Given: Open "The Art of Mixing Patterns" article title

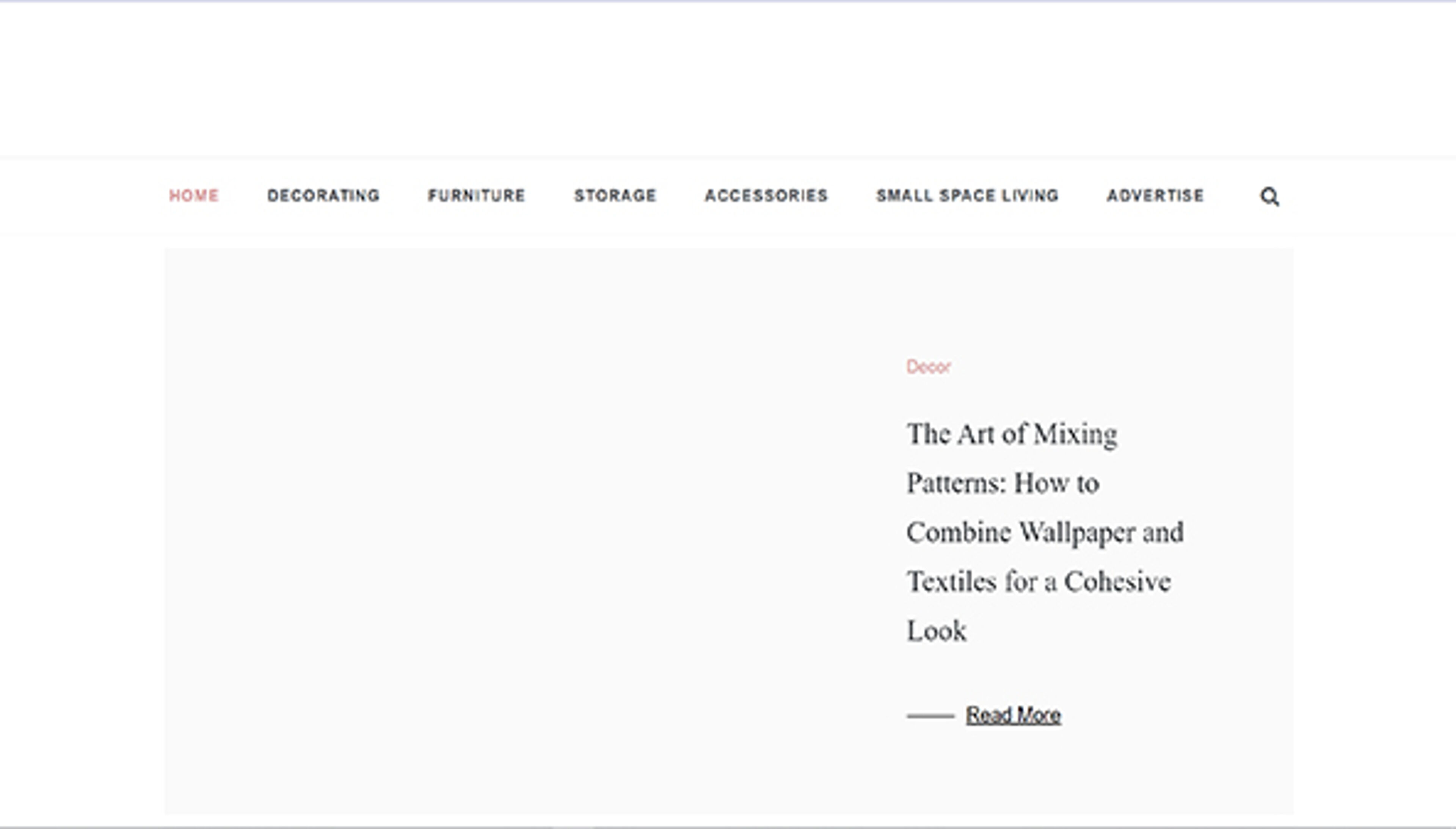Looking at the screenshot, I should (1012, 435).
